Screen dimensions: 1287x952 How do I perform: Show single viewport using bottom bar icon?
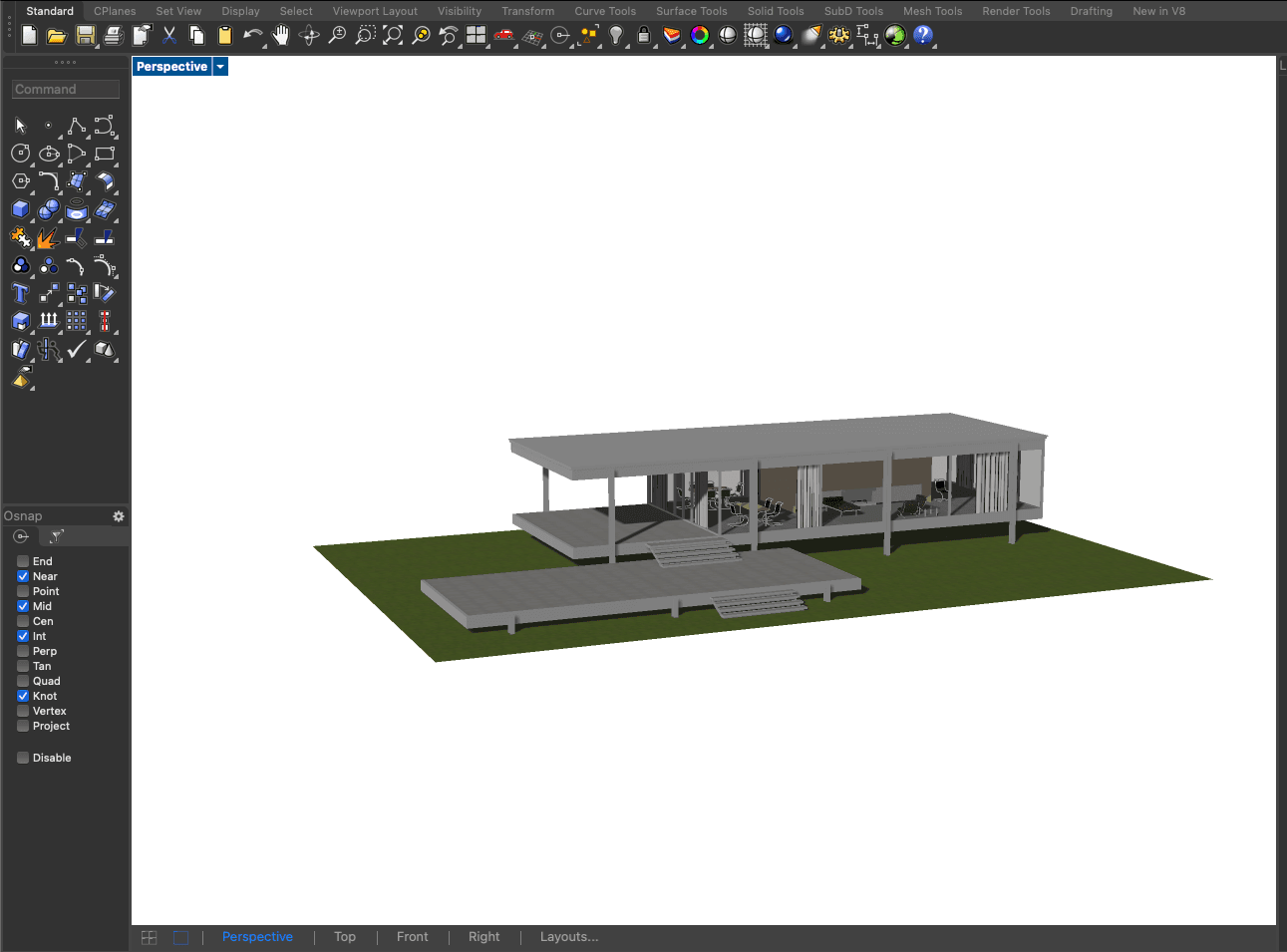point(180,938)
